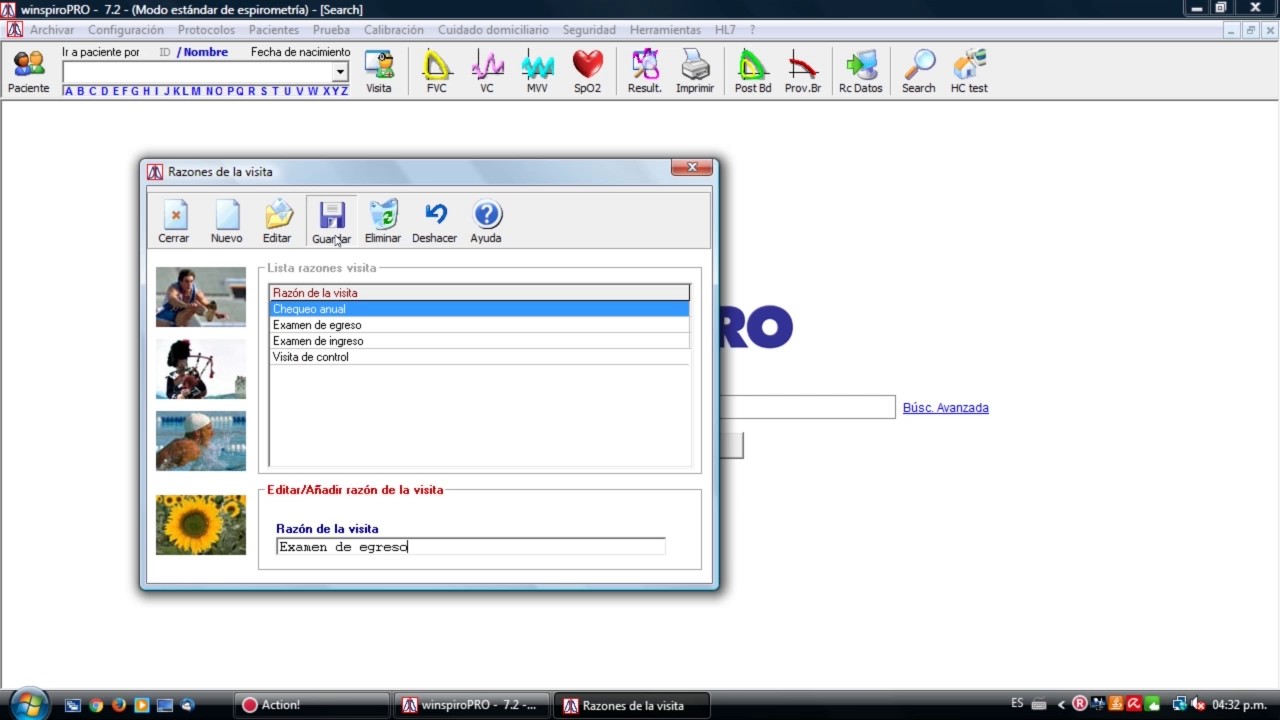Click the main search field behind the dialog

(807, 407)
